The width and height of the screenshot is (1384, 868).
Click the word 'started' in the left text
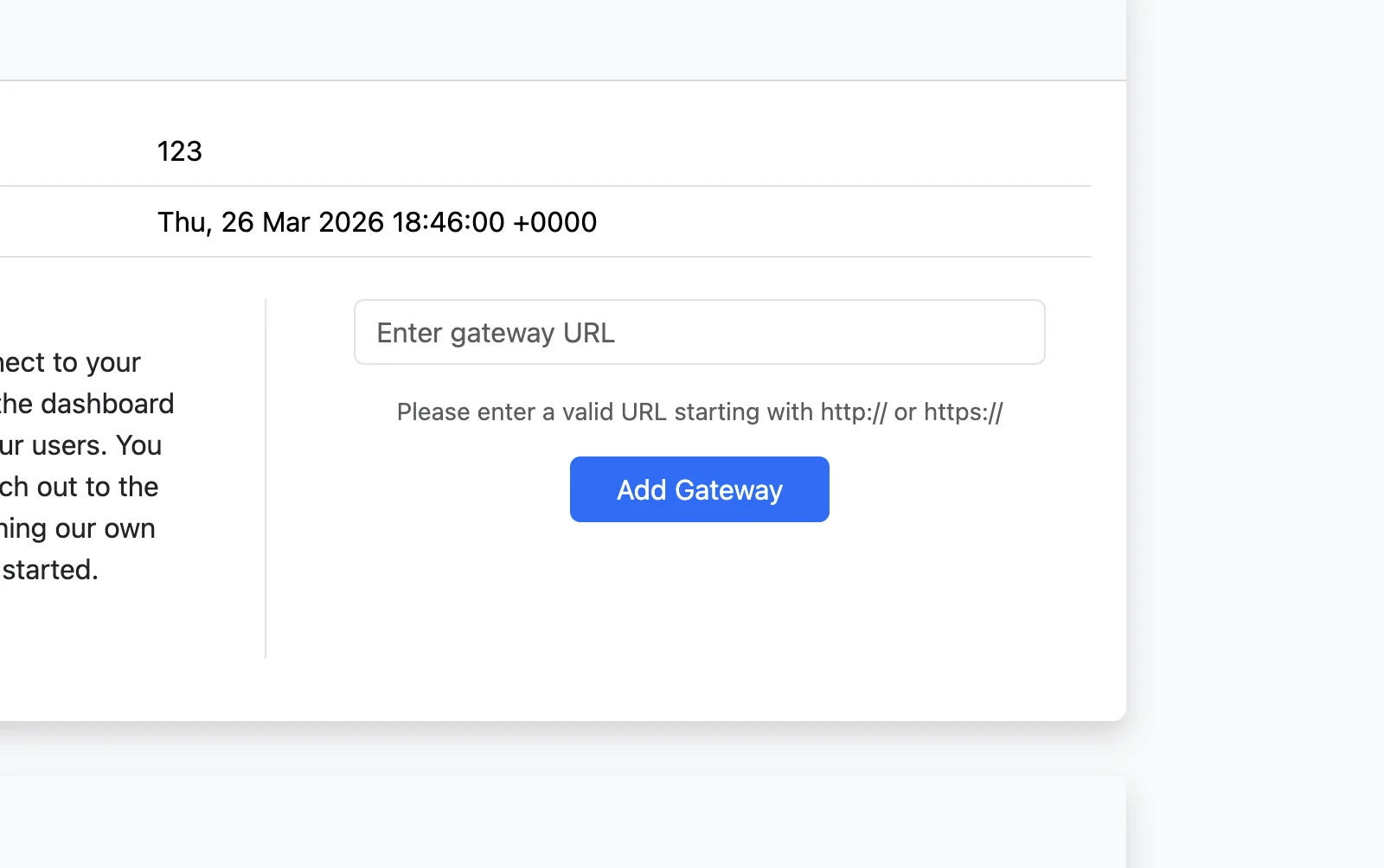click(x=54, y=570)
